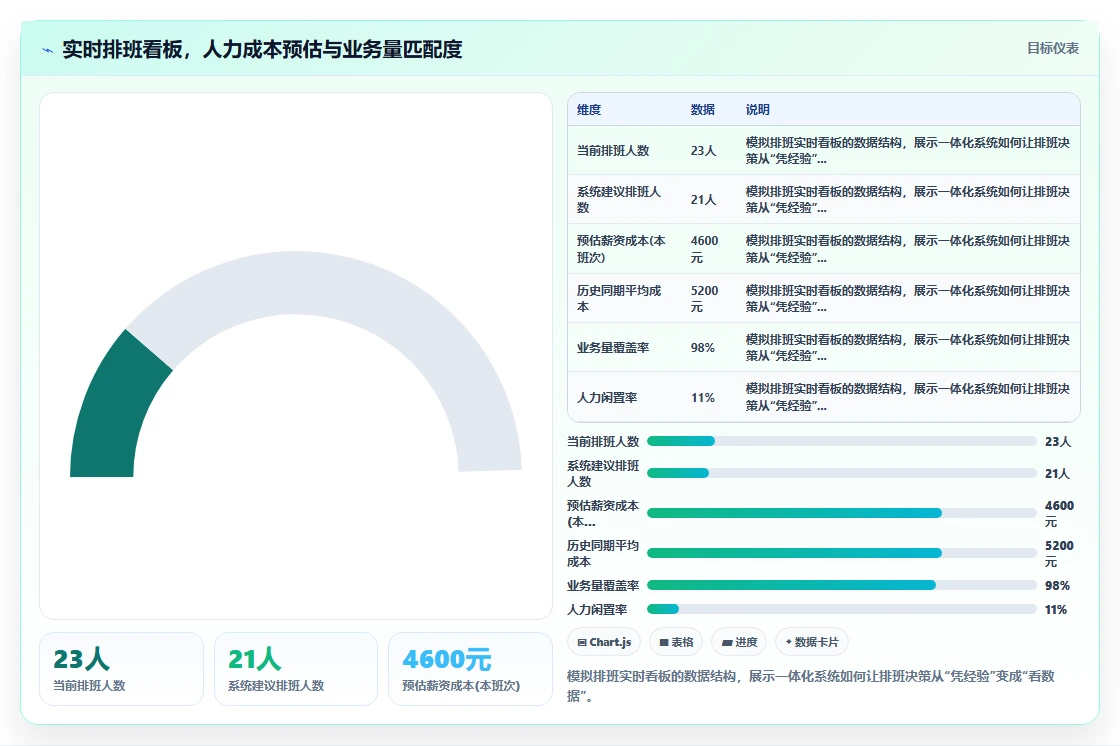Click the lightning icon beside the dashboard title
This screenshot has height=746, width=1120.
pyautogui.click(x=47, y=50)
